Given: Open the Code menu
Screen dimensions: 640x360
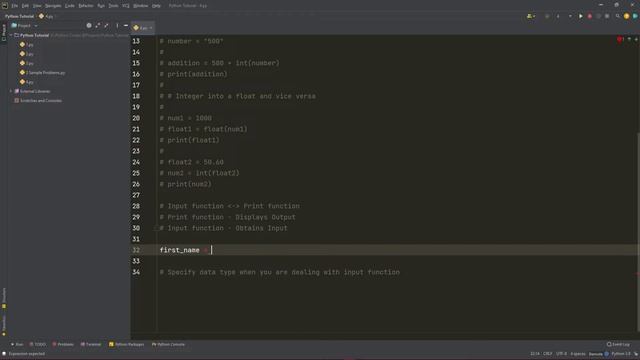Looking at the screenshot, I should click(x=70, y=6).
